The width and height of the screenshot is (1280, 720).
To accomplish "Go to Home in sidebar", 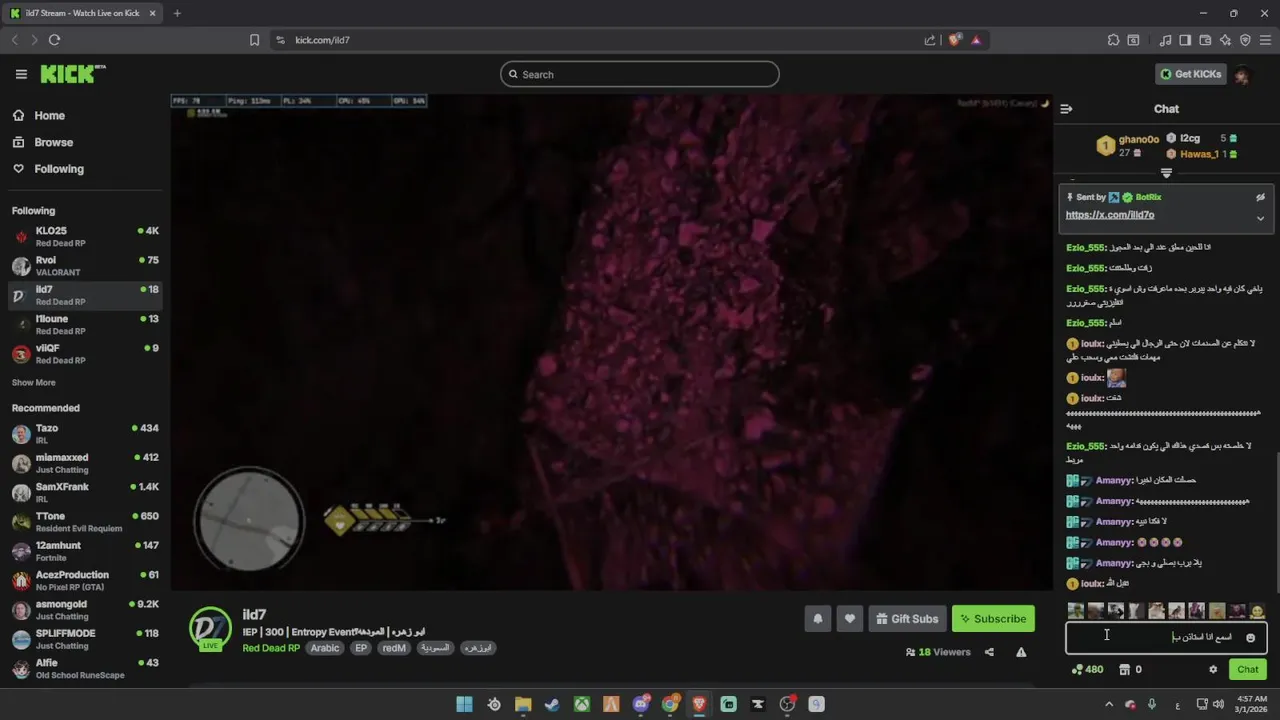I will coord(49,116).
